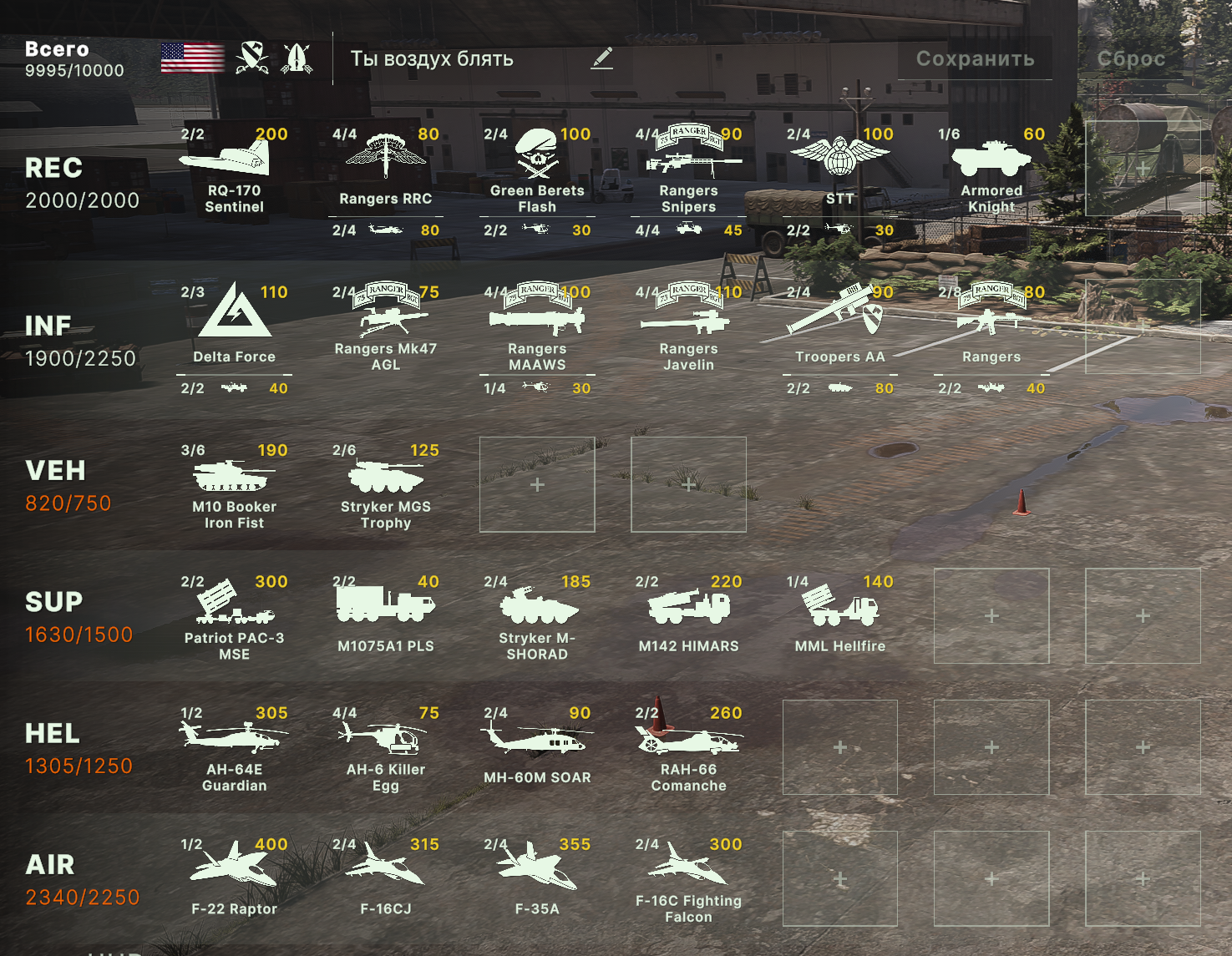Choose the Stryker MGS Trophy vehicle
Viewport: 1232px width, 956px height.
pos(386,485)
